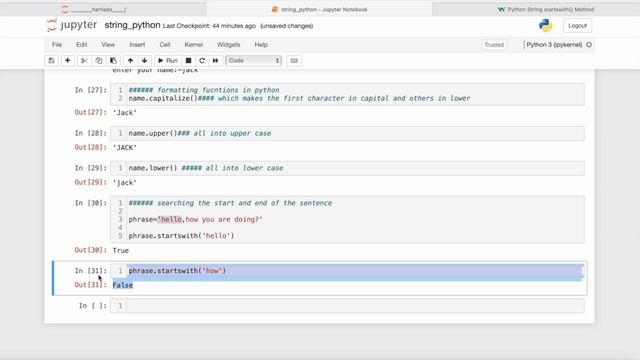Click the False output of cell 31

[x=122, y=285]
